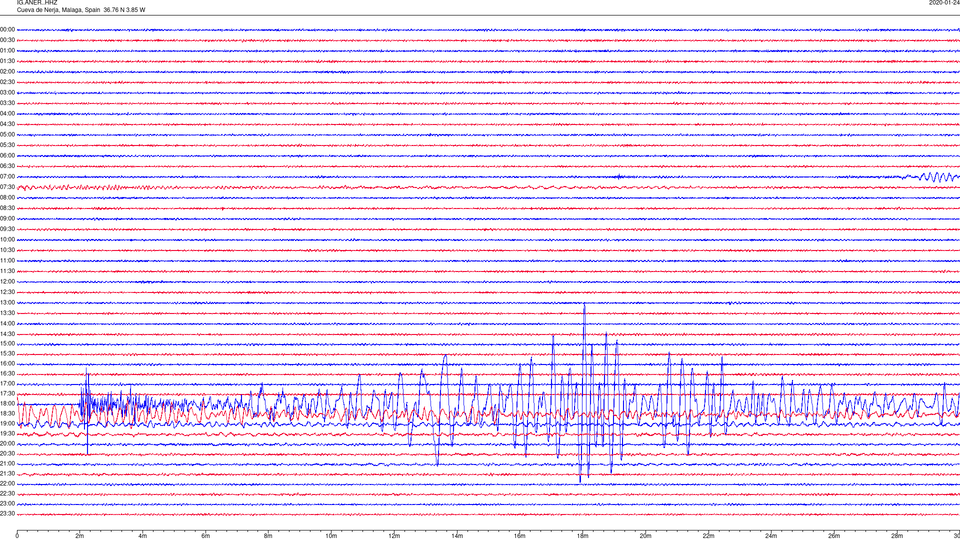Select the 06:00 time label
Image resolution: width=960 pixels, height=540 pixels.
pos(7,156)
